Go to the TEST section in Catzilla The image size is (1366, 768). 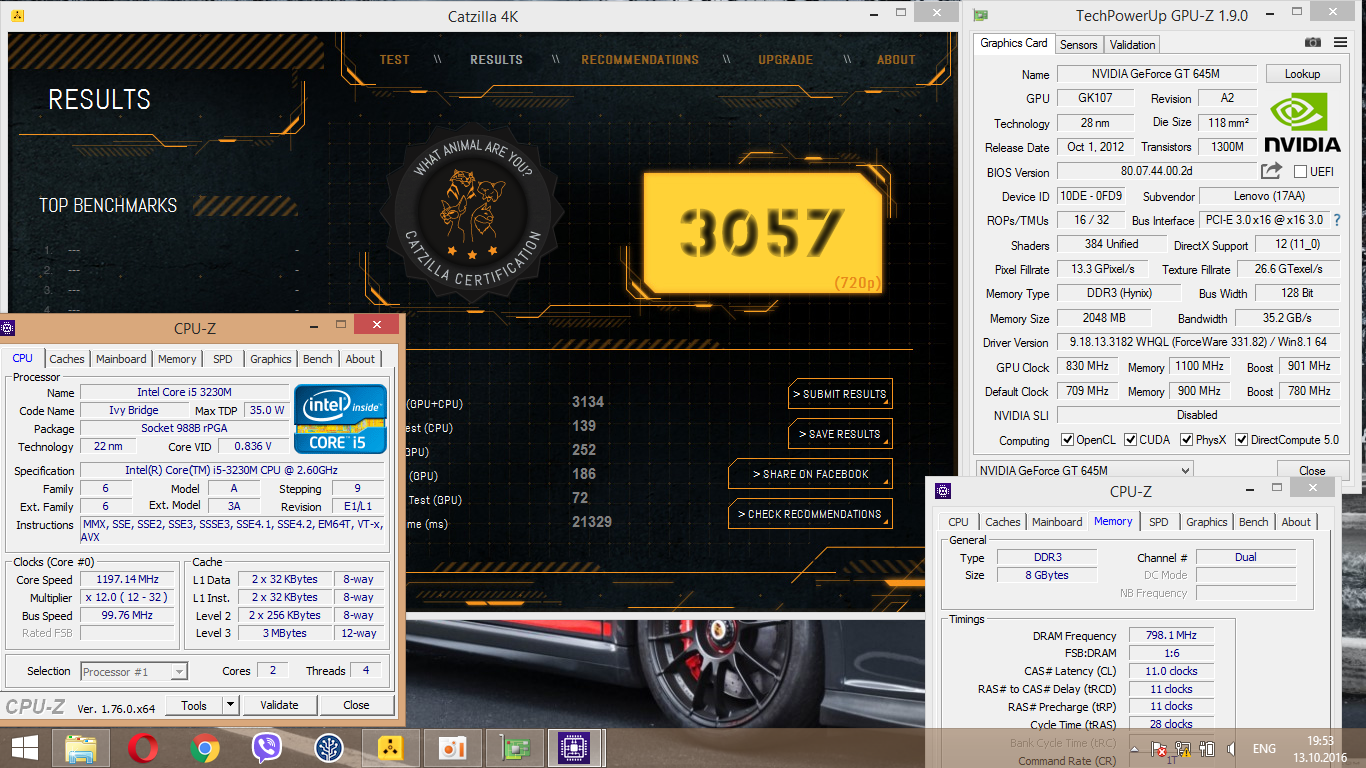(395, 59)
